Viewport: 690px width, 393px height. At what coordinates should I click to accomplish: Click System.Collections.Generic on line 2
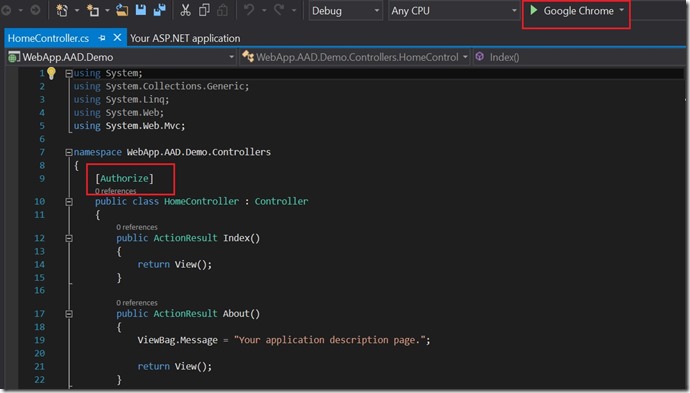pyautogui.click(x=175, y=86)
